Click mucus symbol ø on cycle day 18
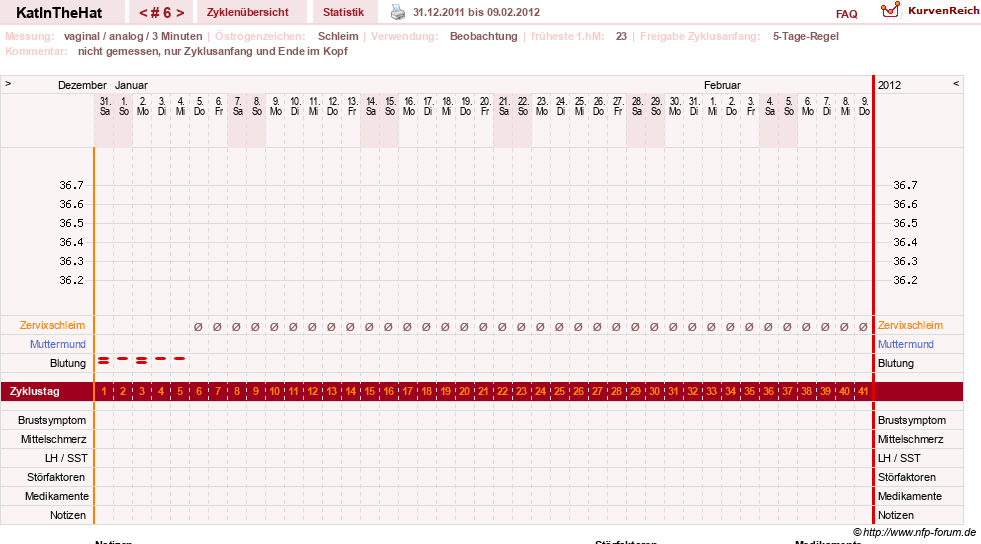 point(426,326)
